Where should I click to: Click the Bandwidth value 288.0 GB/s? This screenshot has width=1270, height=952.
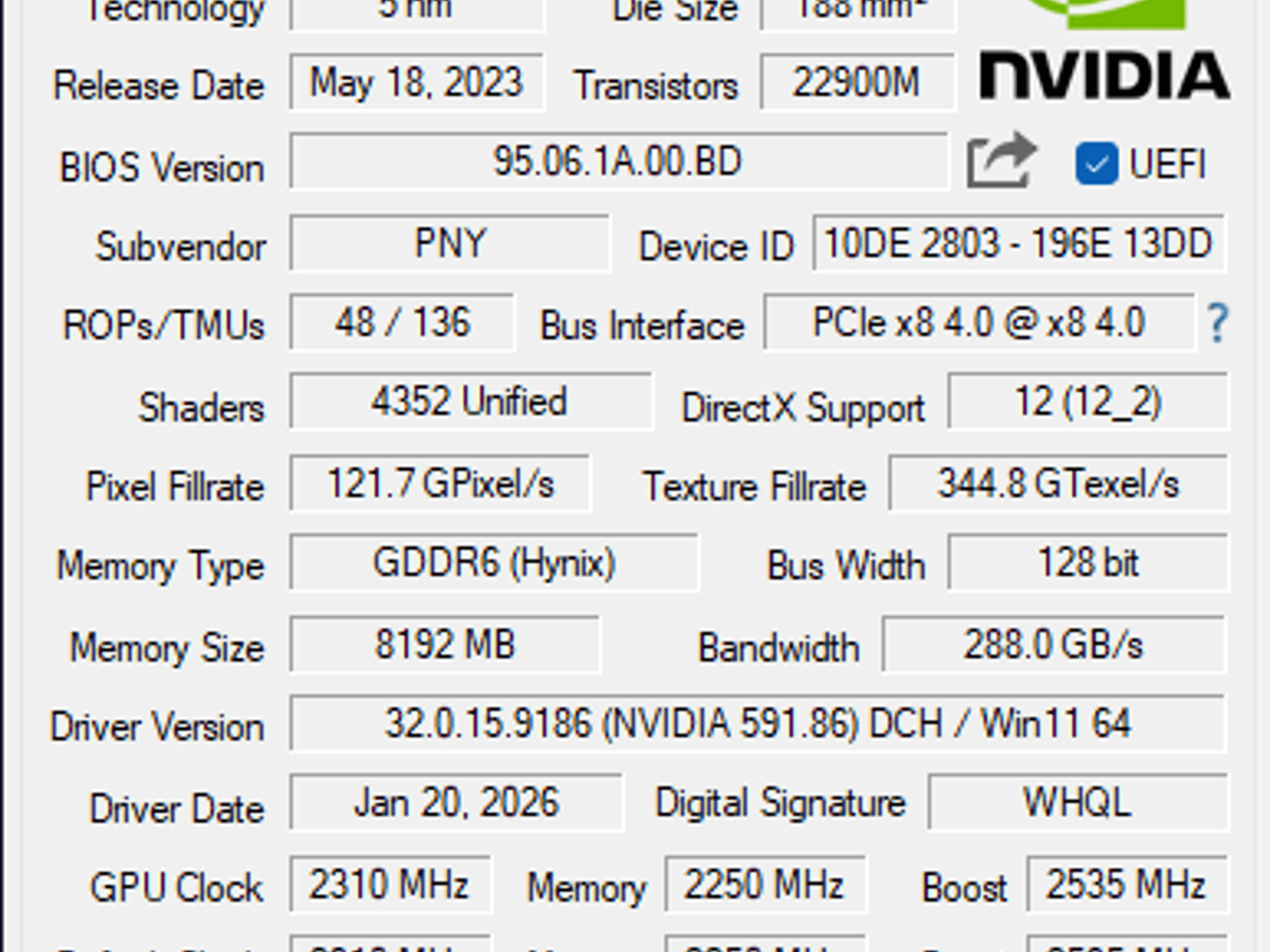[x=1054, y=644]
